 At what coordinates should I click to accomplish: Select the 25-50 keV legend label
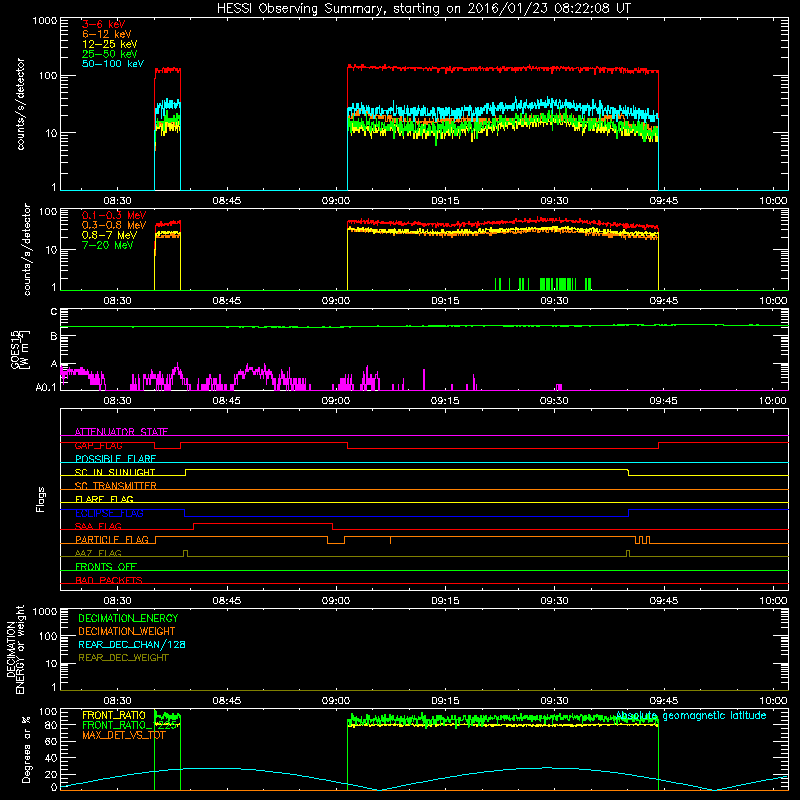[x=110, y=54]
